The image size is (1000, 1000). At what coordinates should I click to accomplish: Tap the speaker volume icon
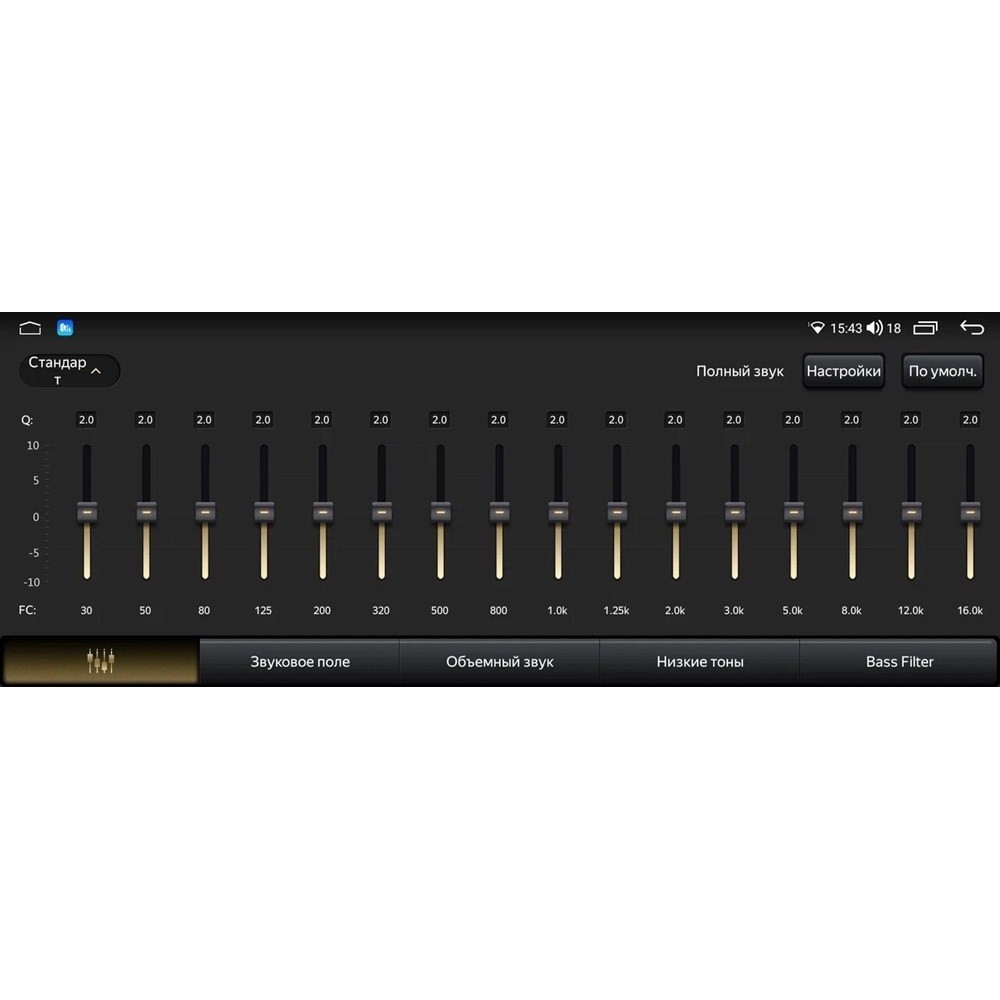point(874,328)
